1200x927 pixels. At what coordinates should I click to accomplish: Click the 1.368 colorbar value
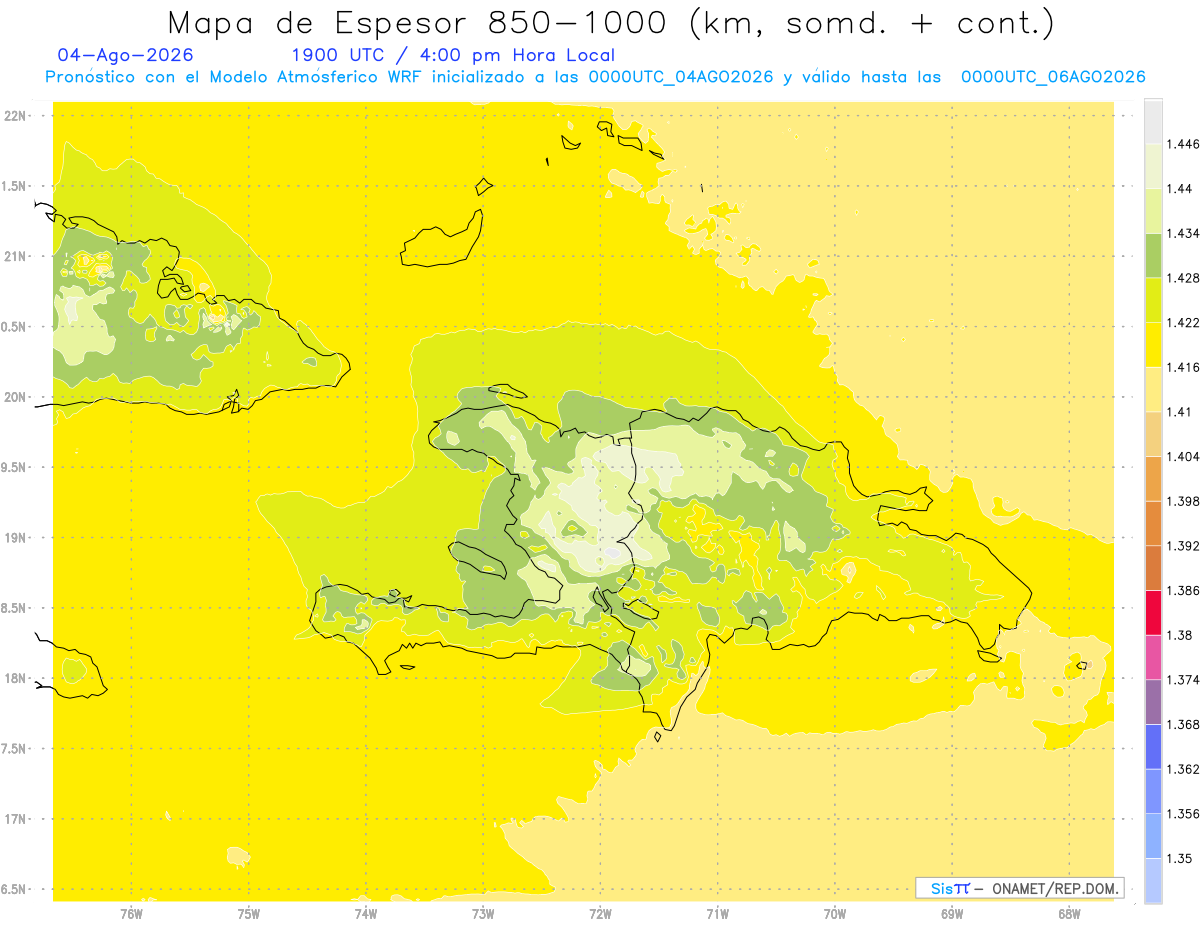[x=1183, y=724]
